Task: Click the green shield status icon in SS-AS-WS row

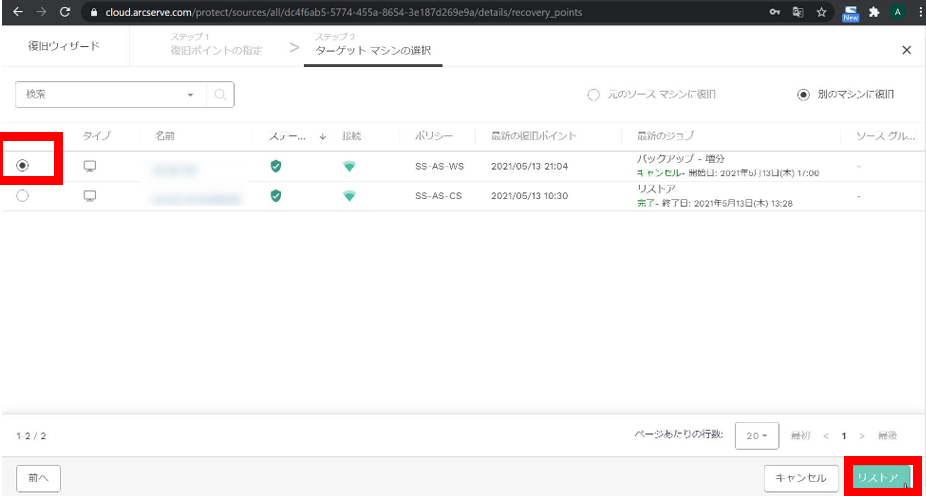Action: click(276, 167)
